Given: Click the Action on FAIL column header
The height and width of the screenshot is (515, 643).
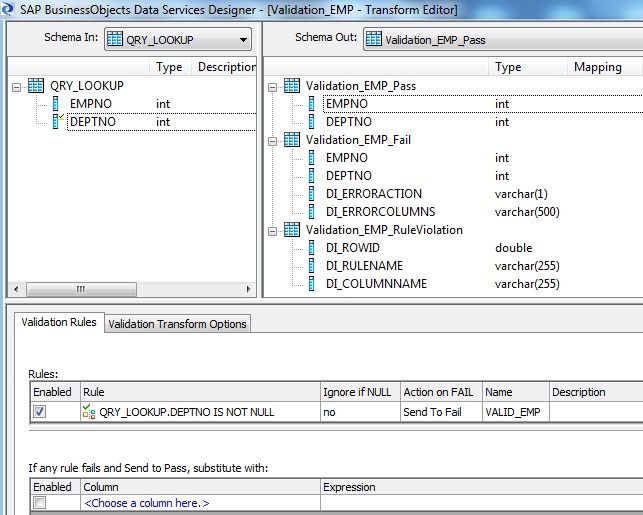Looking at the screenshot, I should (x=441, y=392).
